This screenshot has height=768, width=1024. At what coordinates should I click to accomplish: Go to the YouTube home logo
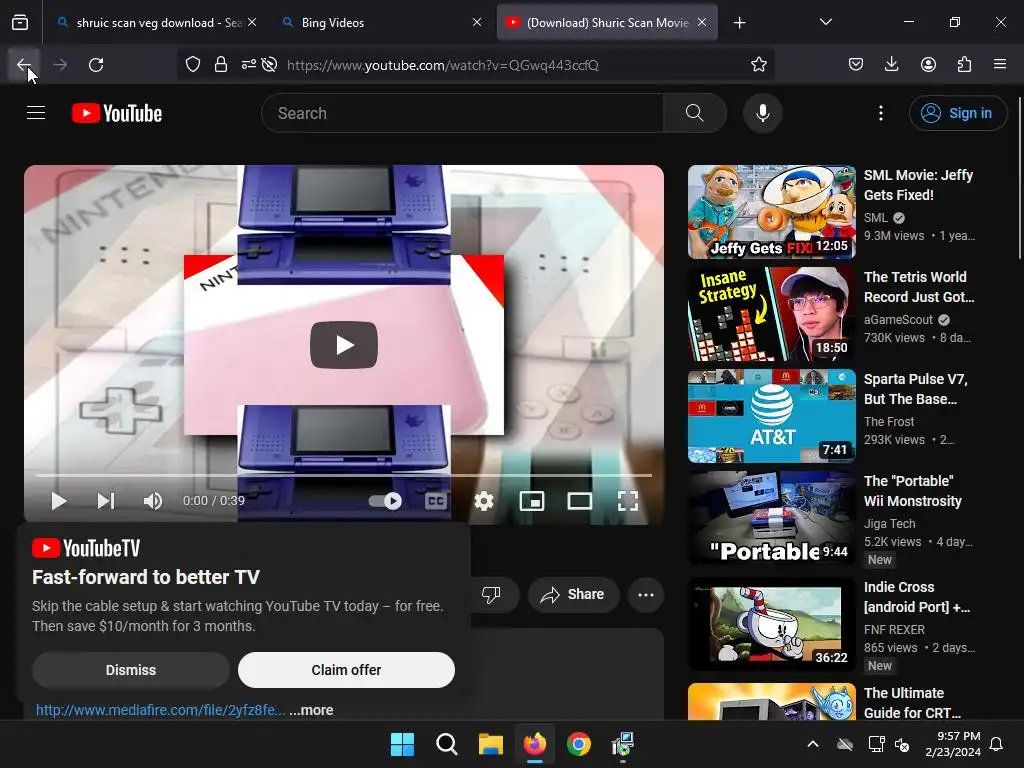(117, 113)
